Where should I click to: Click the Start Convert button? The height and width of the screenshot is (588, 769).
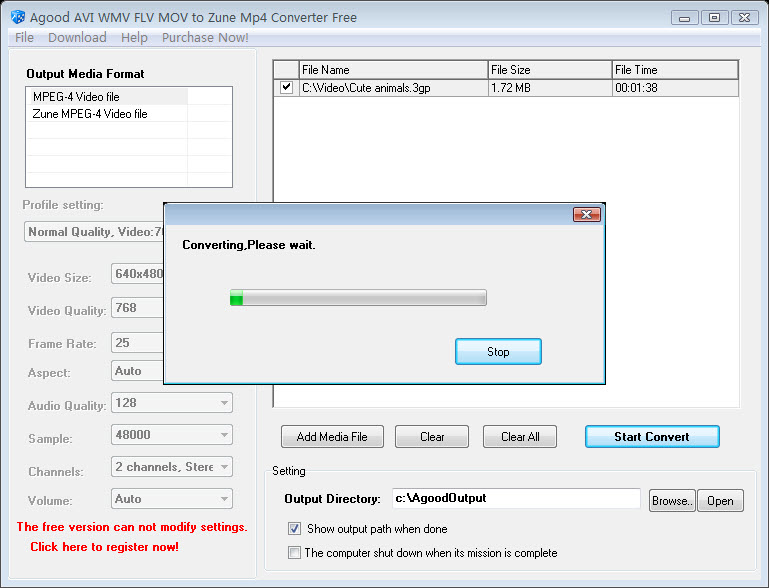pos(652,436)
